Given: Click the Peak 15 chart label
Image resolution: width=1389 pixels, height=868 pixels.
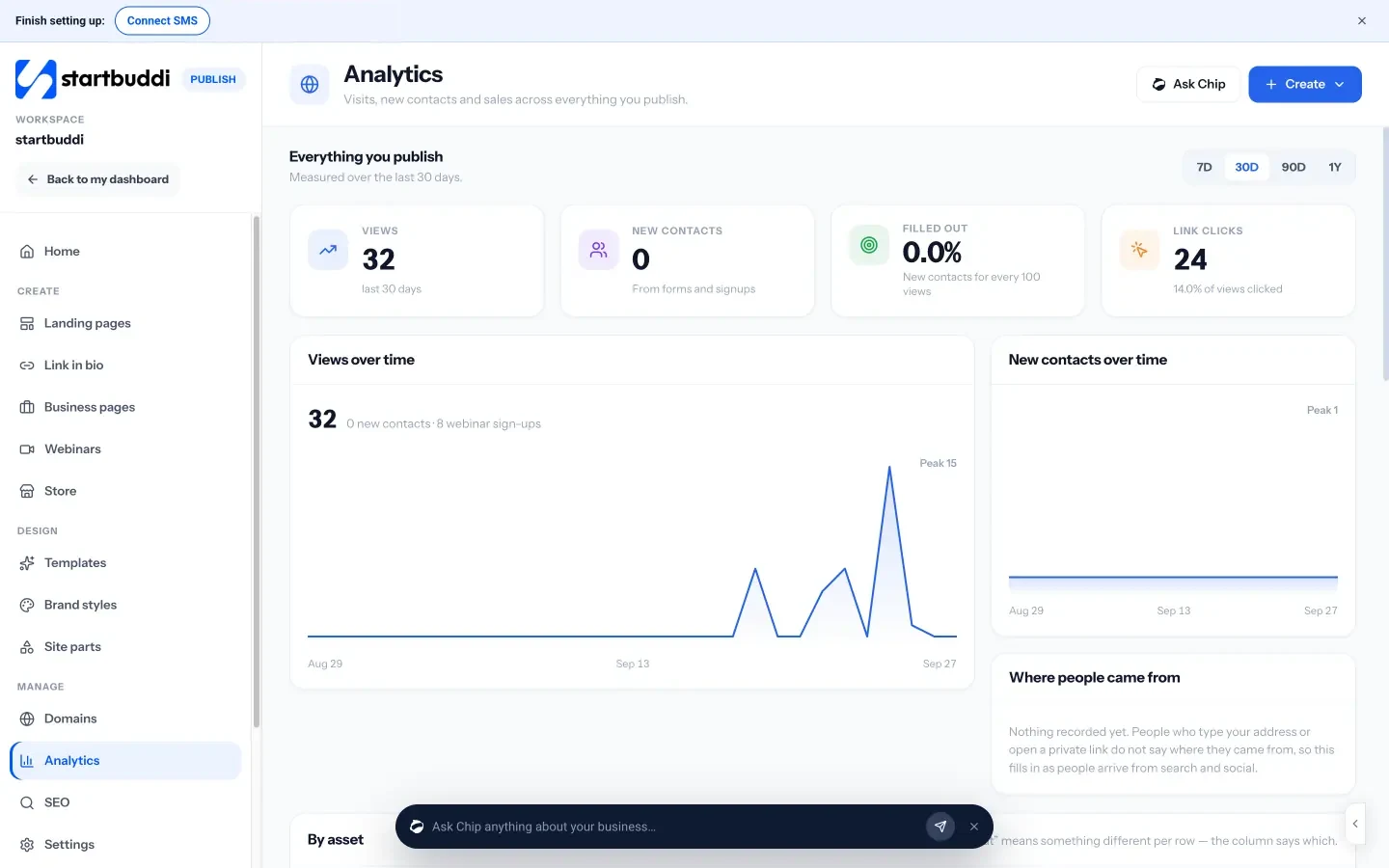Looking at the screenshot, I should pos(938,463).
